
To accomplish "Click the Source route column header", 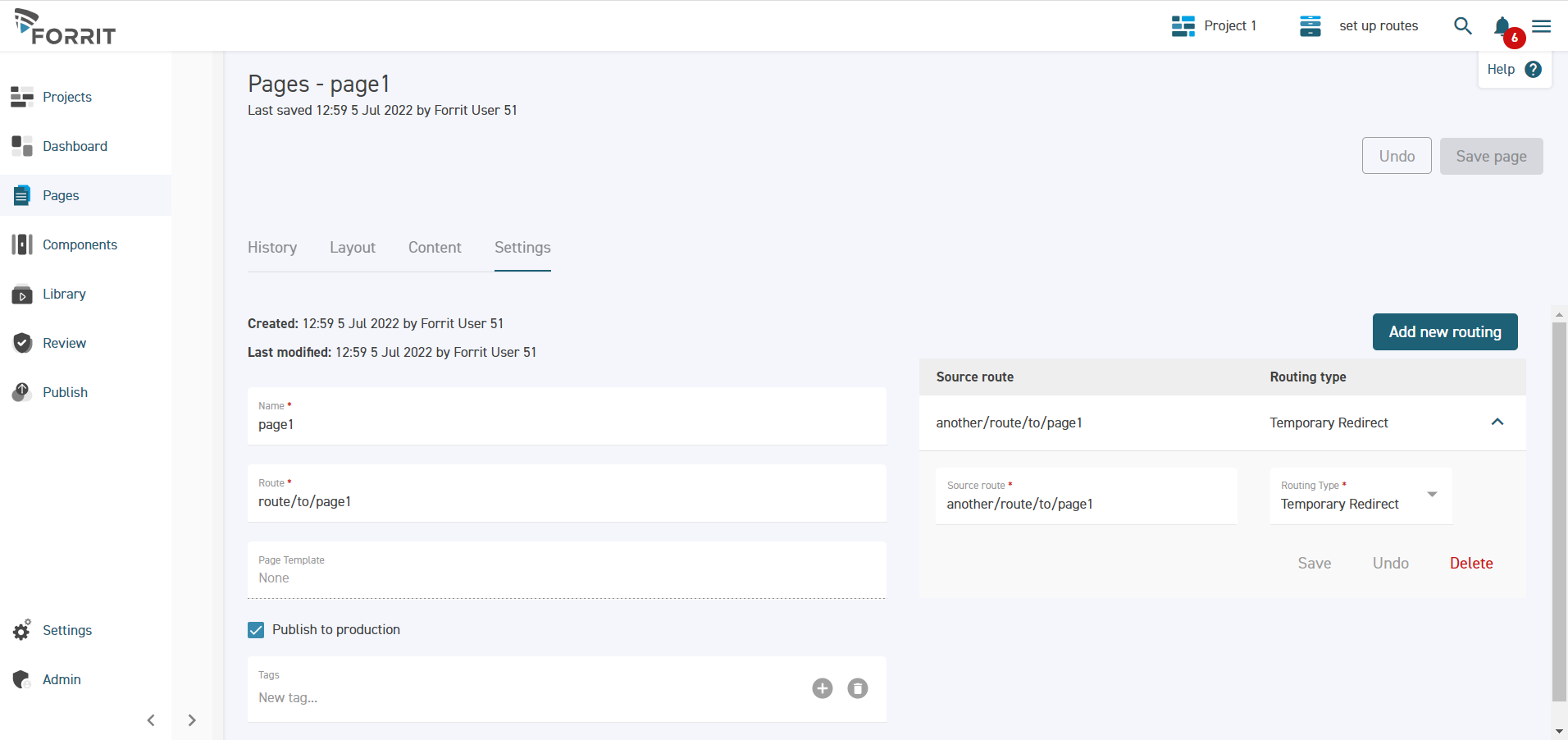I will click(x=974, y=377).
